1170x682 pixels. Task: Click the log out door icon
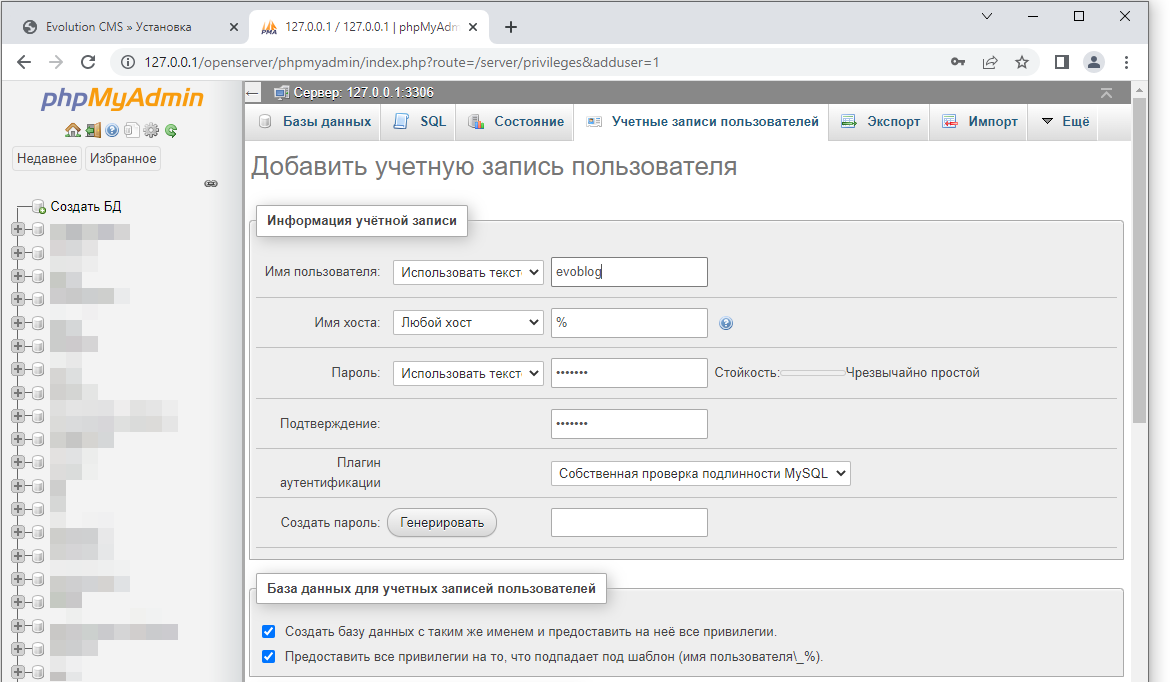click(x=92, y=130)
